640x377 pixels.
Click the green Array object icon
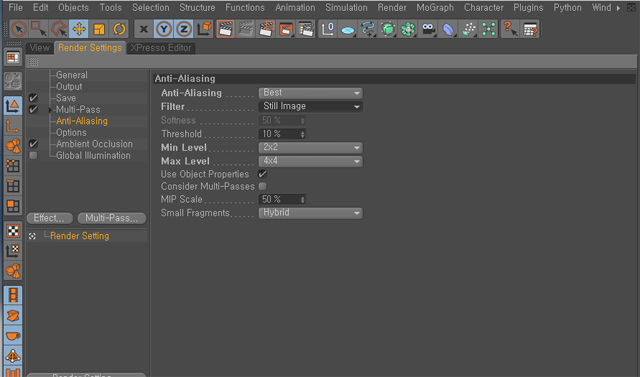(408, 29)
